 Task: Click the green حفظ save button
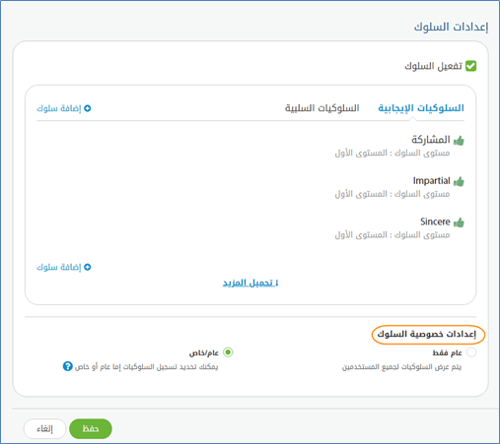(x=90, y=429)
